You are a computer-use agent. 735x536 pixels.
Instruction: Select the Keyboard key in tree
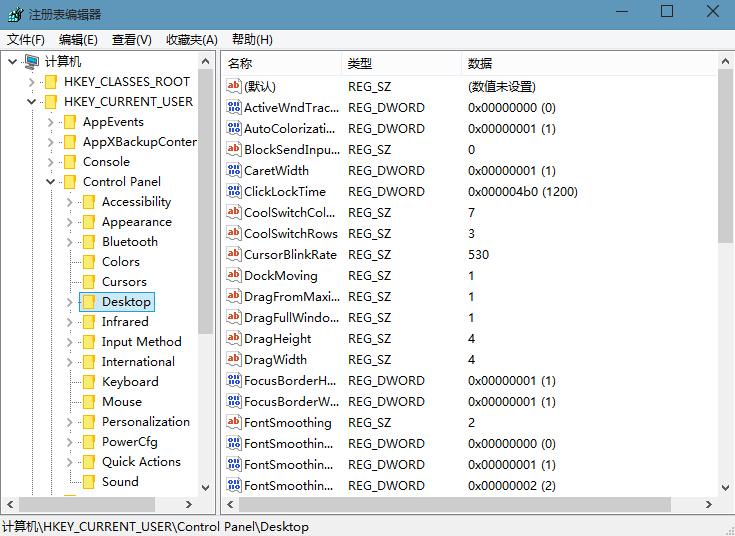tap(130, 382)
